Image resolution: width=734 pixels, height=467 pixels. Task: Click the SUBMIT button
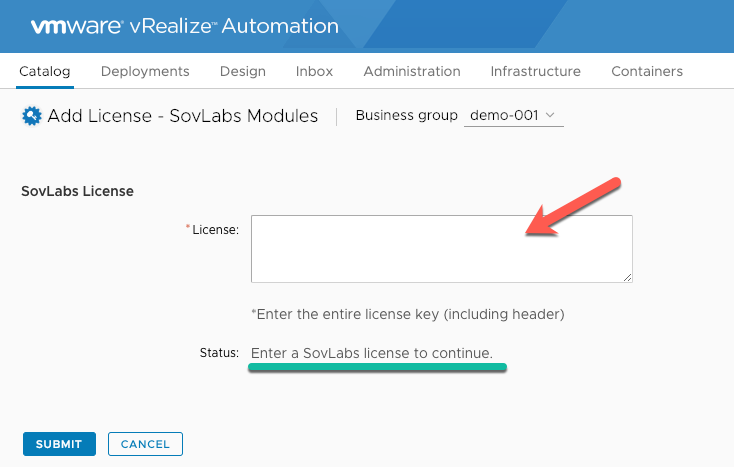(x=59, y=444)
